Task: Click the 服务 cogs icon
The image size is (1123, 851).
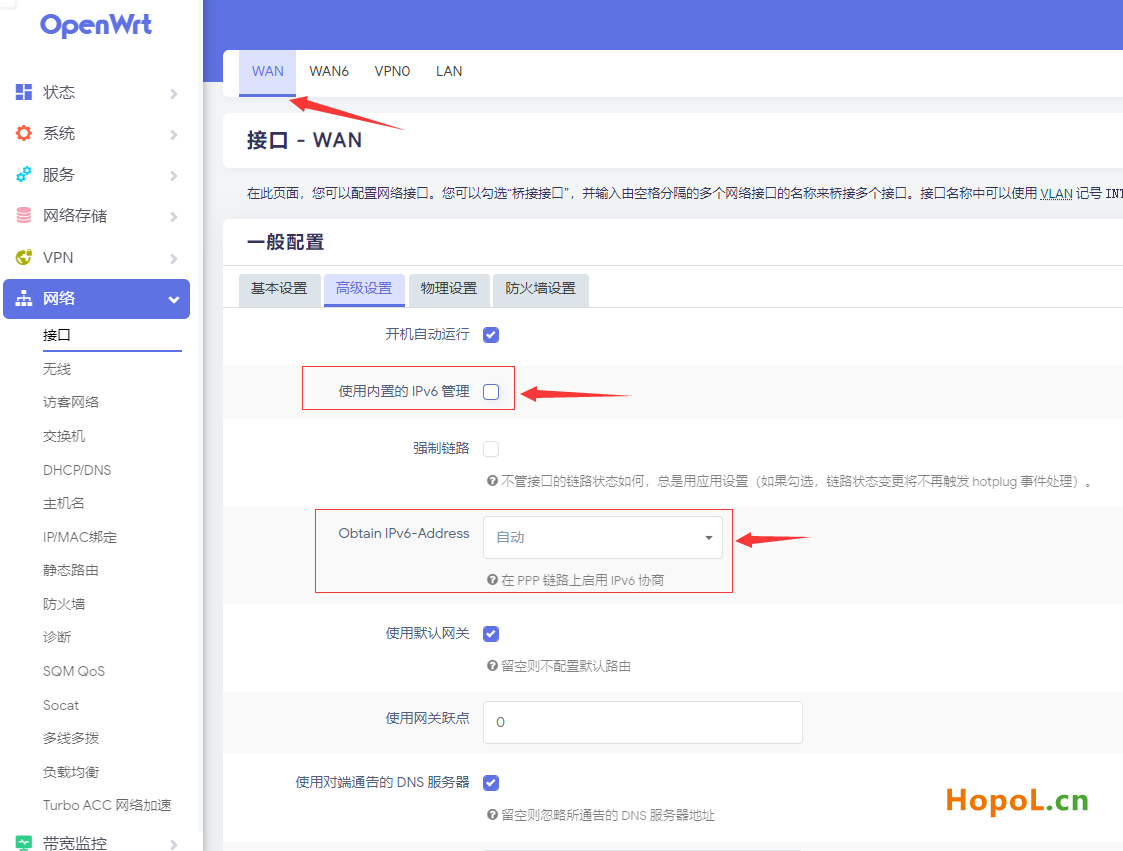Action: [24, 174]
